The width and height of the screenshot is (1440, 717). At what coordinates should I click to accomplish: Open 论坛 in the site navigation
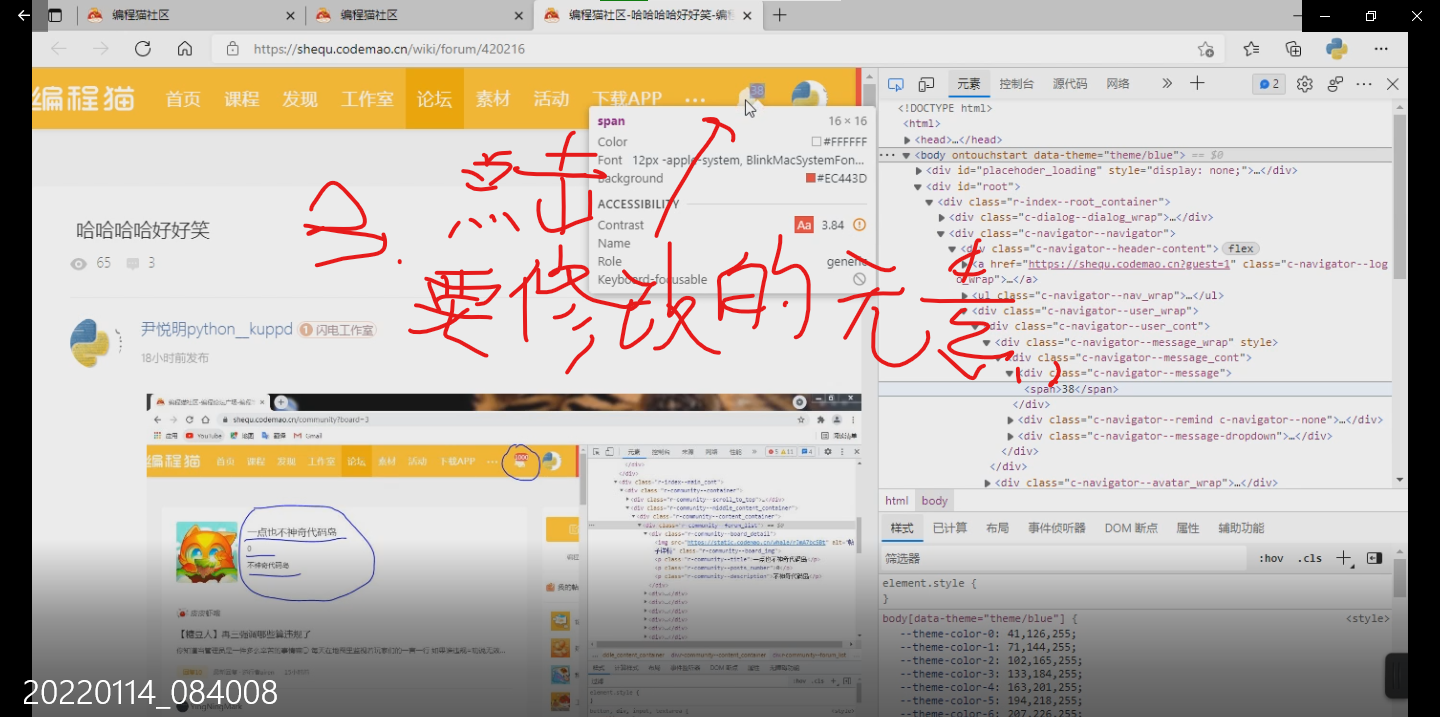click(x=434, y=98)
